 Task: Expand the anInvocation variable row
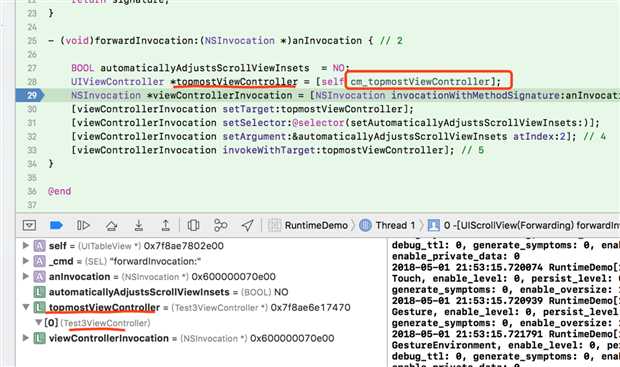26,276
